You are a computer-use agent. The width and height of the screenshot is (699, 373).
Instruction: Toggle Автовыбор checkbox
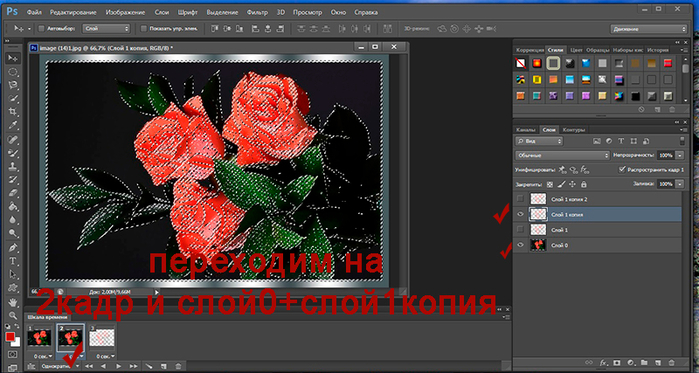(41, 29)
